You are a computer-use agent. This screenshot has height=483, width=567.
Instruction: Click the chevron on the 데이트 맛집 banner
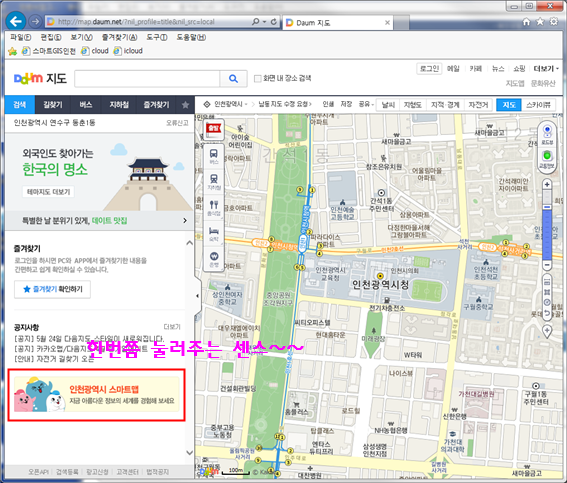click(185, 221)
